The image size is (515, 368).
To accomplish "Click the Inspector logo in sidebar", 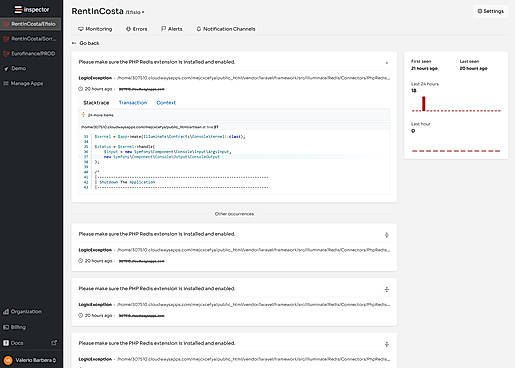I will (x=32, y=10).
